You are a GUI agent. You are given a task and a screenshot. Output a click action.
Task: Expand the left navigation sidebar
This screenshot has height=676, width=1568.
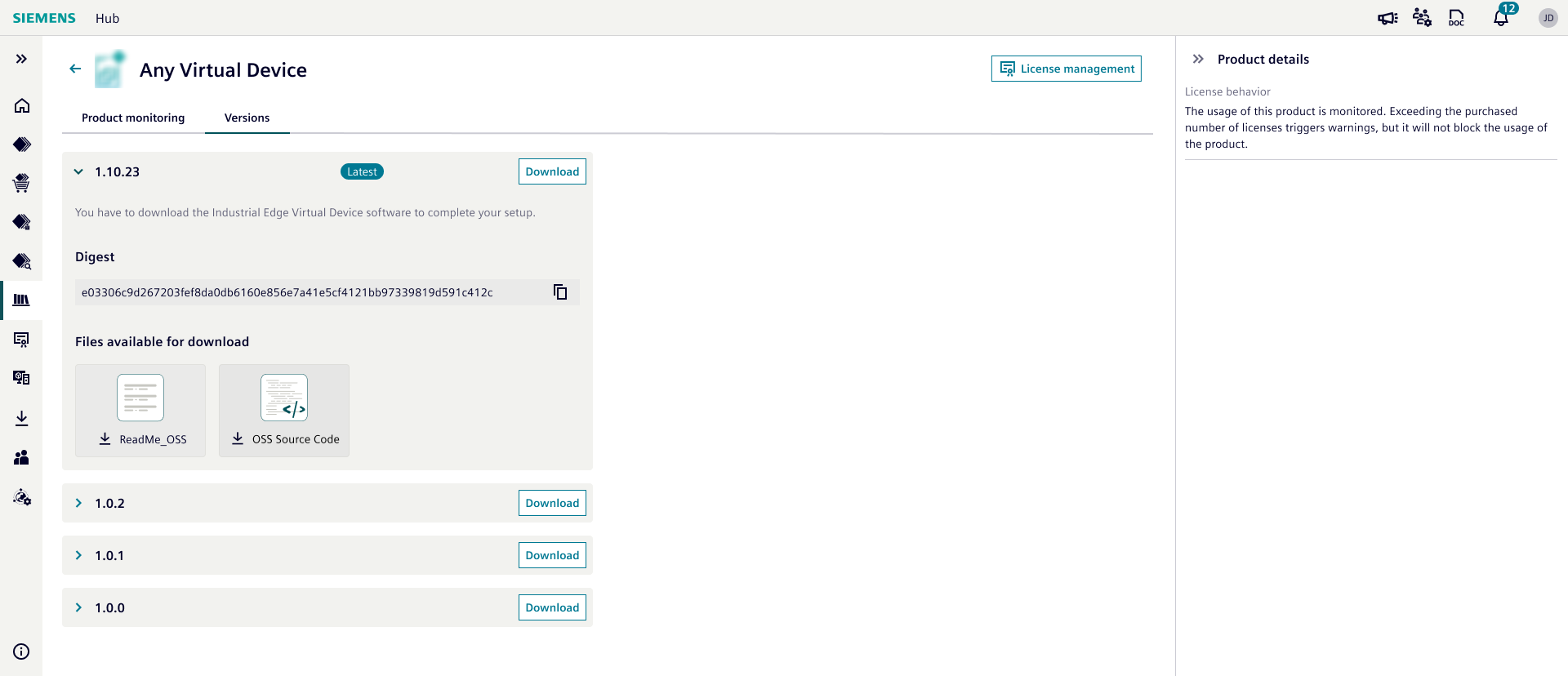pyautogui.click(x=22, y=59)
